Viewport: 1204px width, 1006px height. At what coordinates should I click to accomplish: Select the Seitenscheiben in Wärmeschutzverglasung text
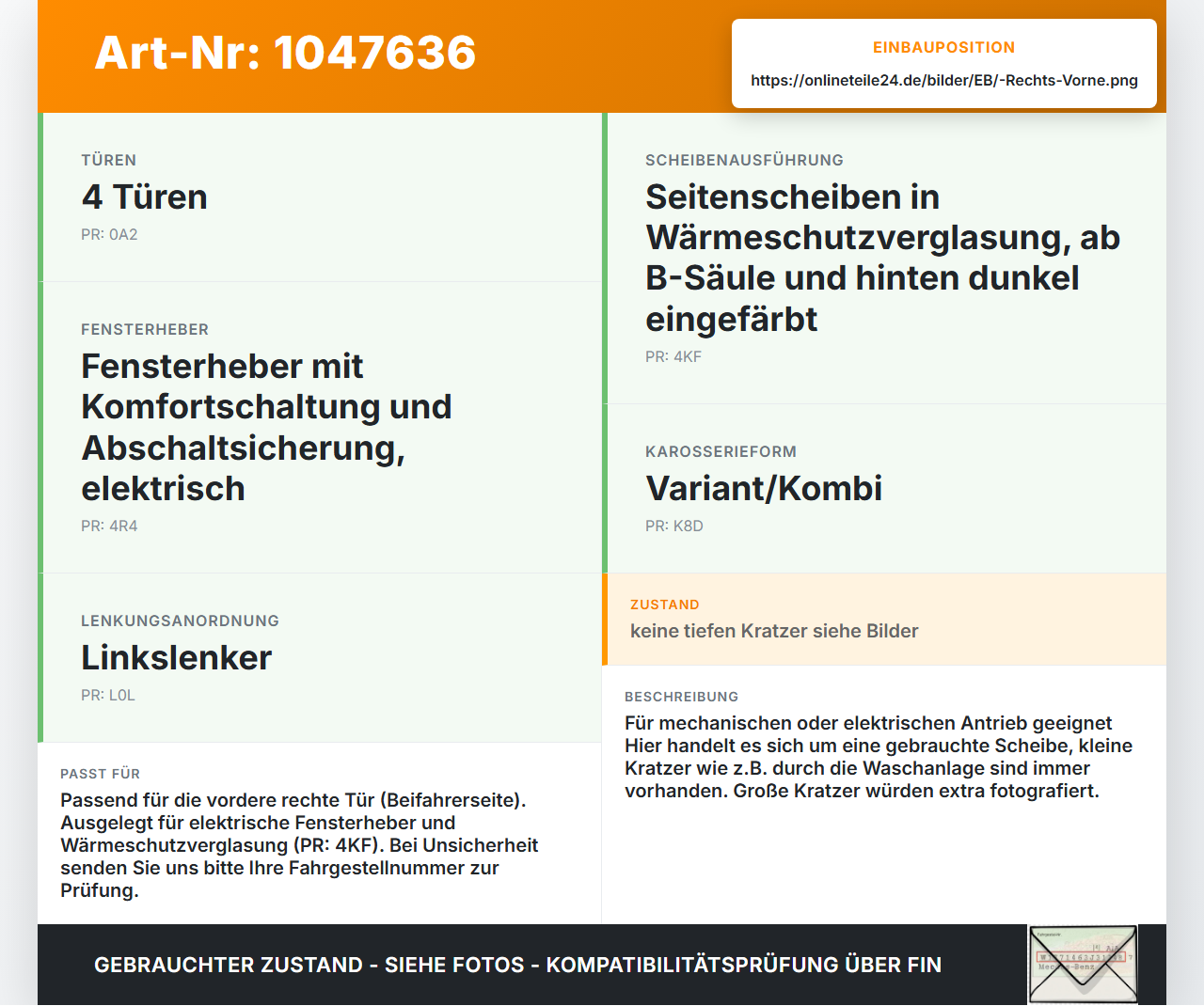point(882,258)
